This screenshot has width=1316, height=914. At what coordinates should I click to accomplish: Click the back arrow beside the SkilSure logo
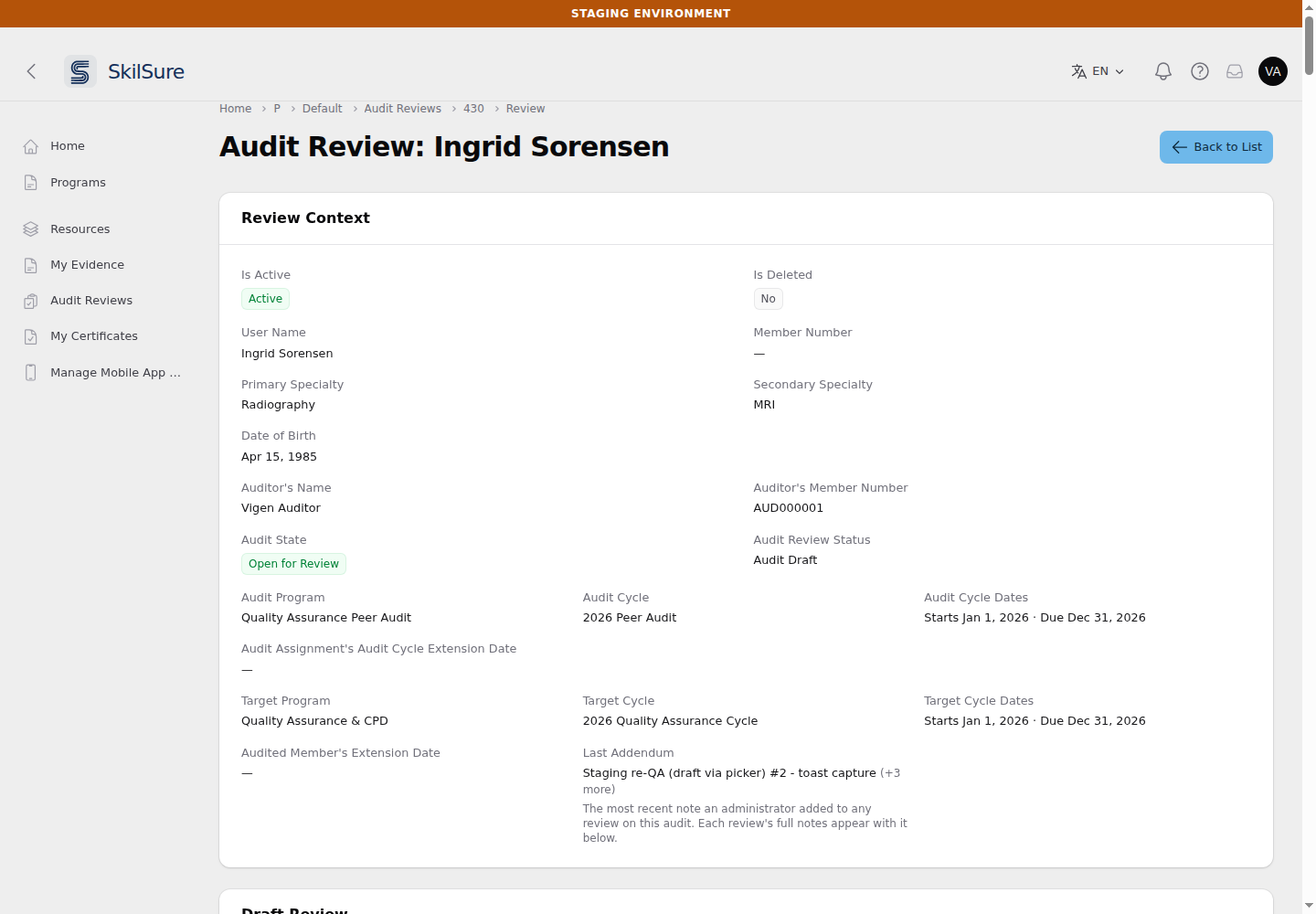click(31, 71)
